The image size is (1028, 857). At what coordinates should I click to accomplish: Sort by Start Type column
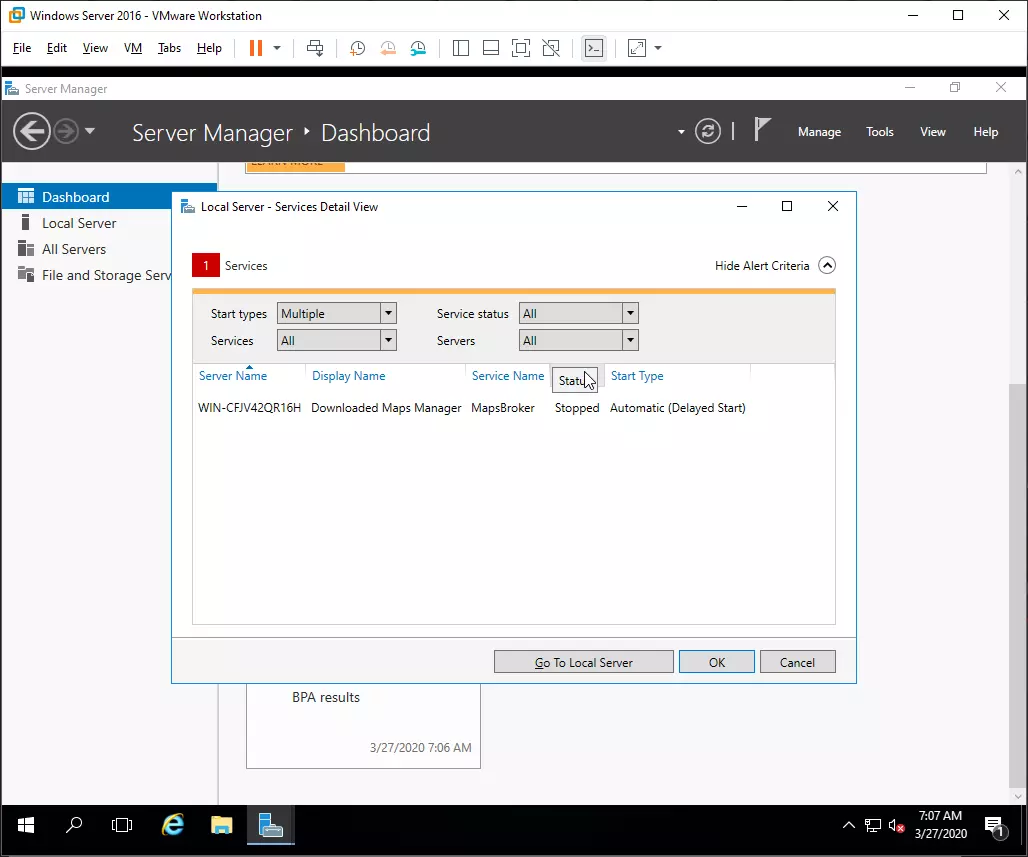637,376
